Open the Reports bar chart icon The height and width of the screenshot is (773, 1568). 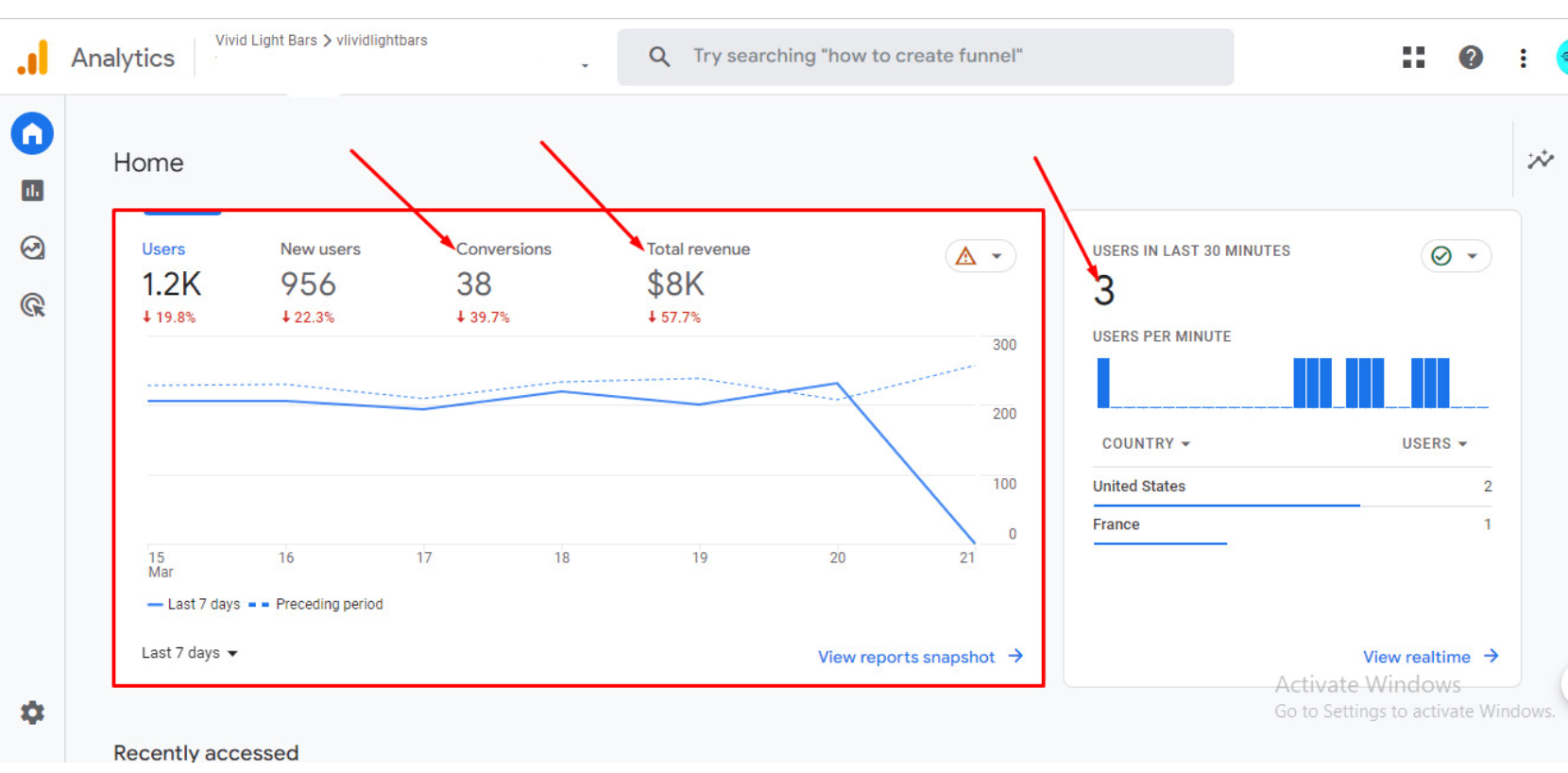[x=32, y=191]
